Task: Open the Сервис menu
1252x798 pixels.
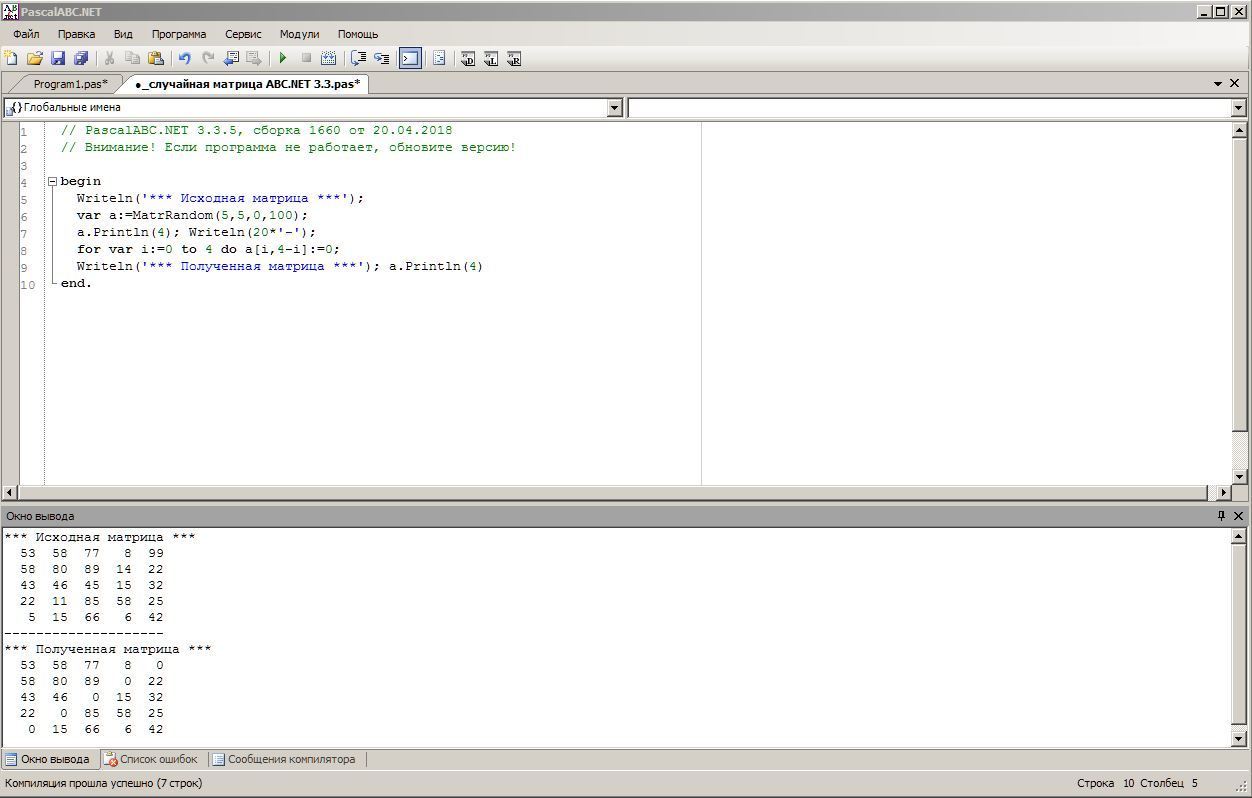Action: (243, 34)
